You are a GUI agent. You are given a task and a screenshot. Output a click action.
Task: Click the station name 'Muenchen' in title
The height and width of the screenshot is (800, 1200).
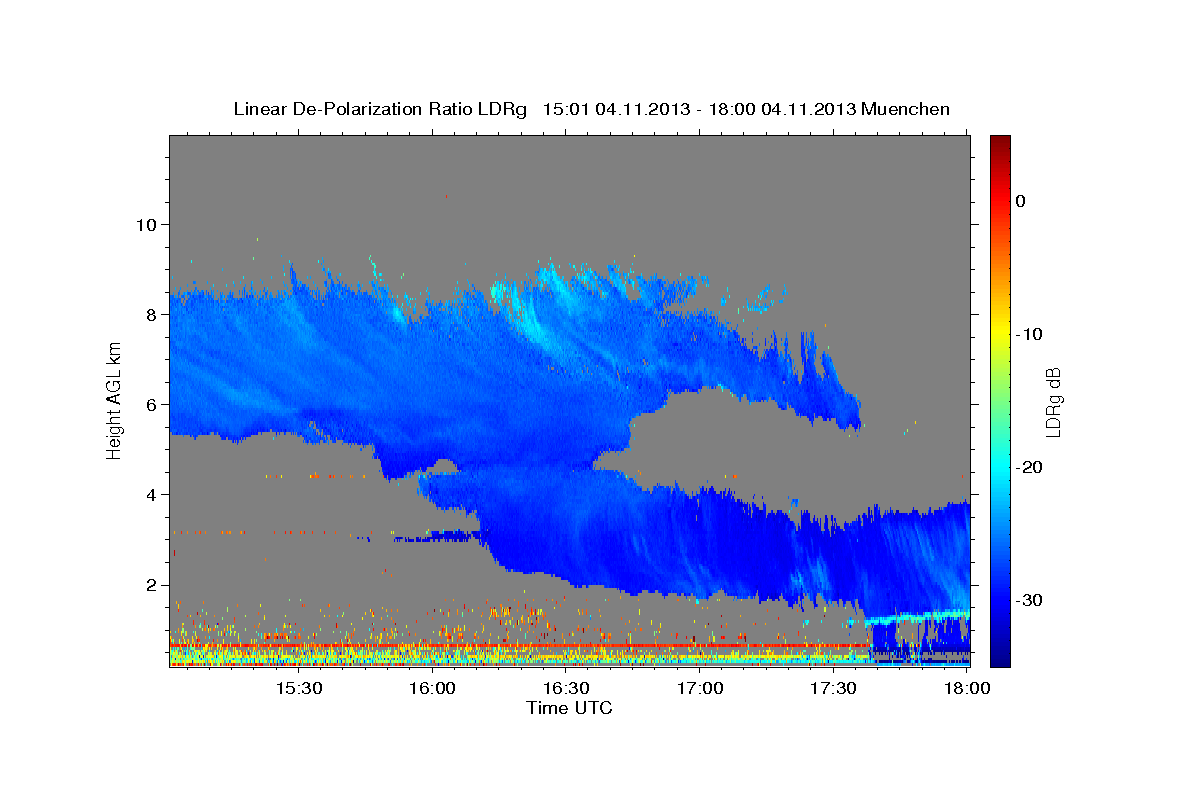907,108
